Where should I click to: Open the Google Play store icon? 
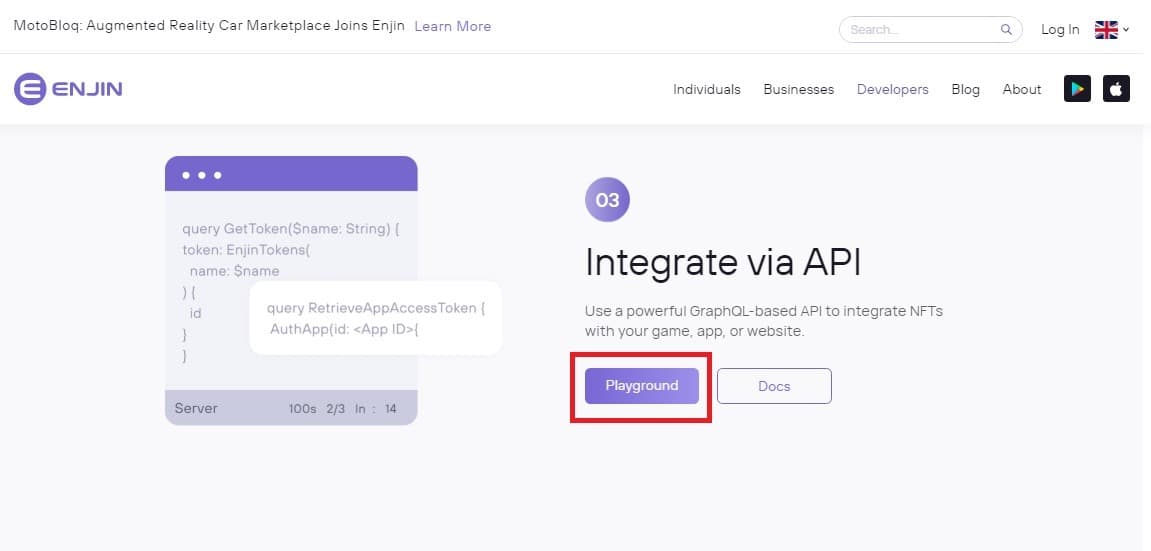tap(1077, 89)
